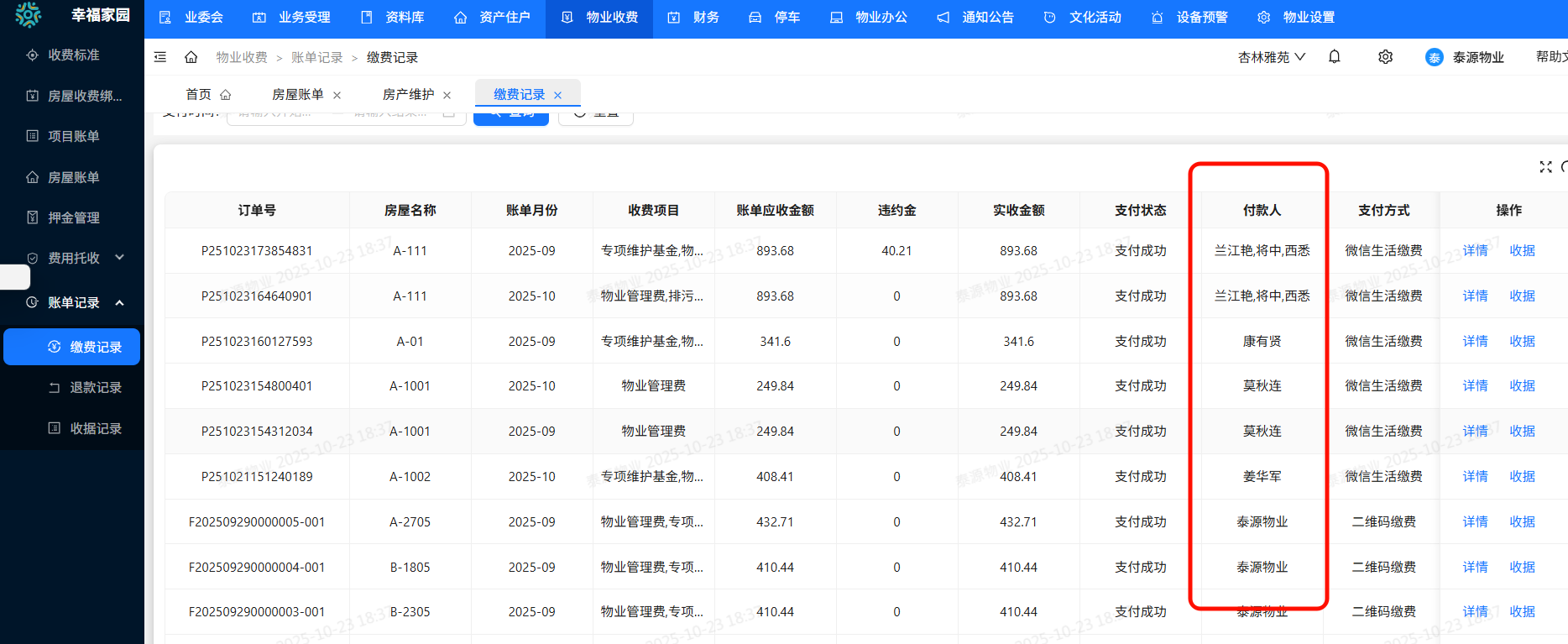The width and height of the screenshot is (1568, 644).
Task: Close the 房产维护 tab
Action: tap(447, 96)
